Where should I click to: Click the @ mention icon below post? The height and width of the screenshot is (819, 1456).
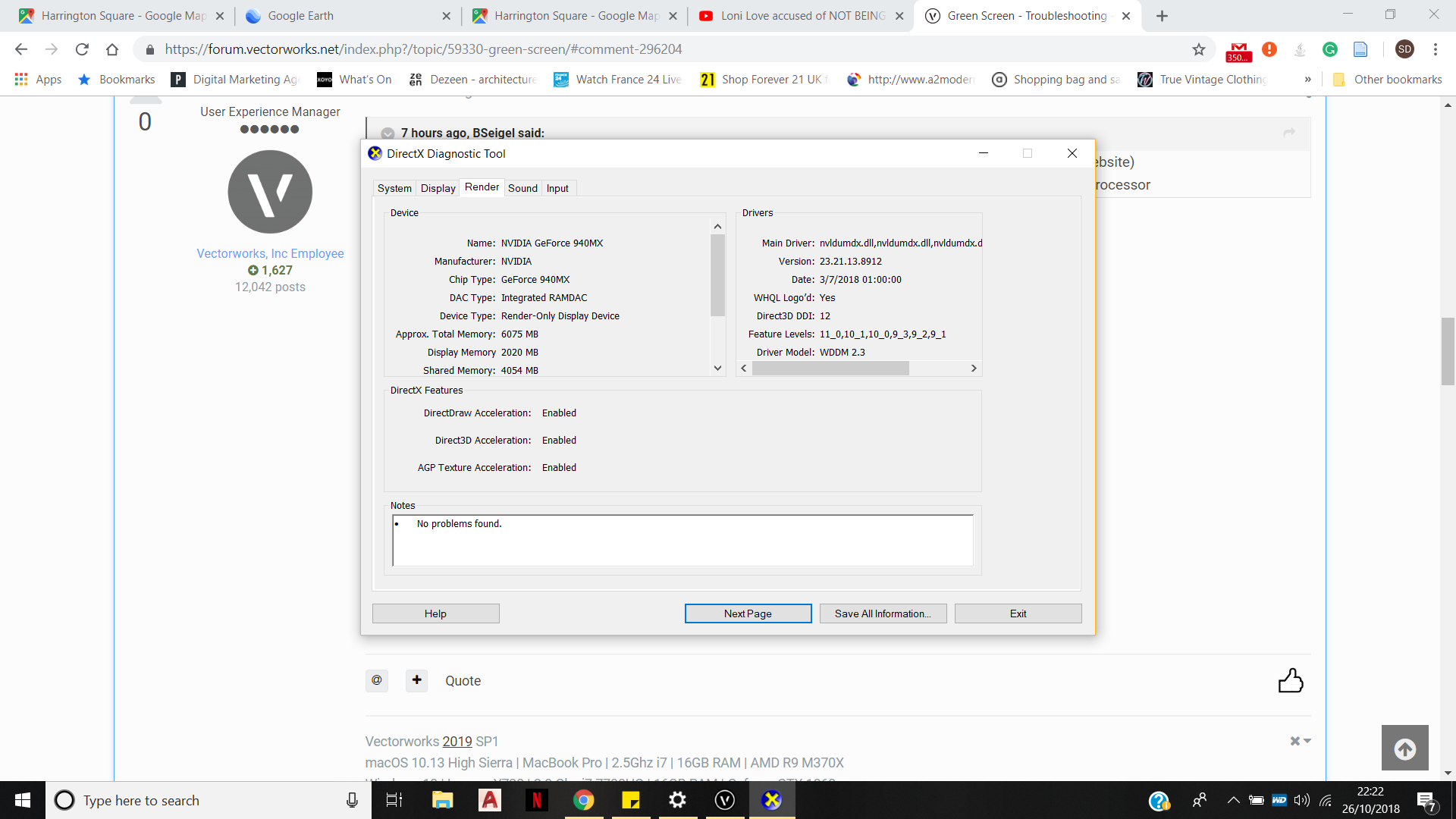[x=377, y=680]
